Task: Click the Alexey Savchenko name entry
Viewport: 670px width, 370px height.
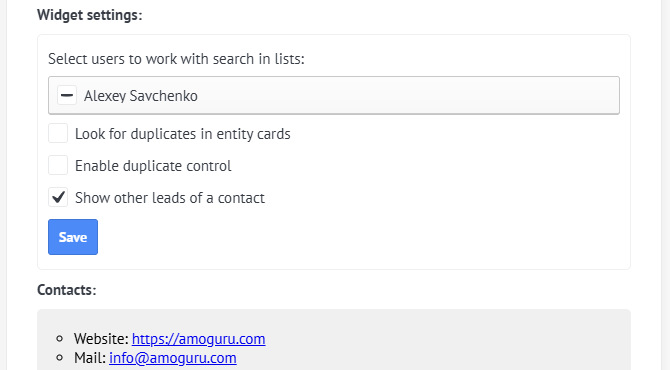Action: click(x=141, y=96)
